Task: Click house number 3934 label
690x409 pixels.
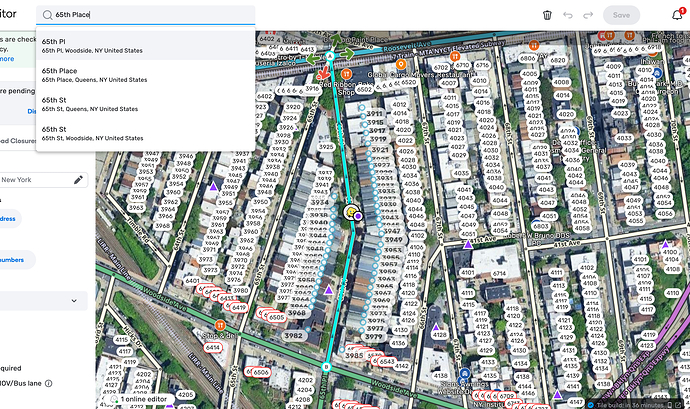Action: (x=319, y=202)
